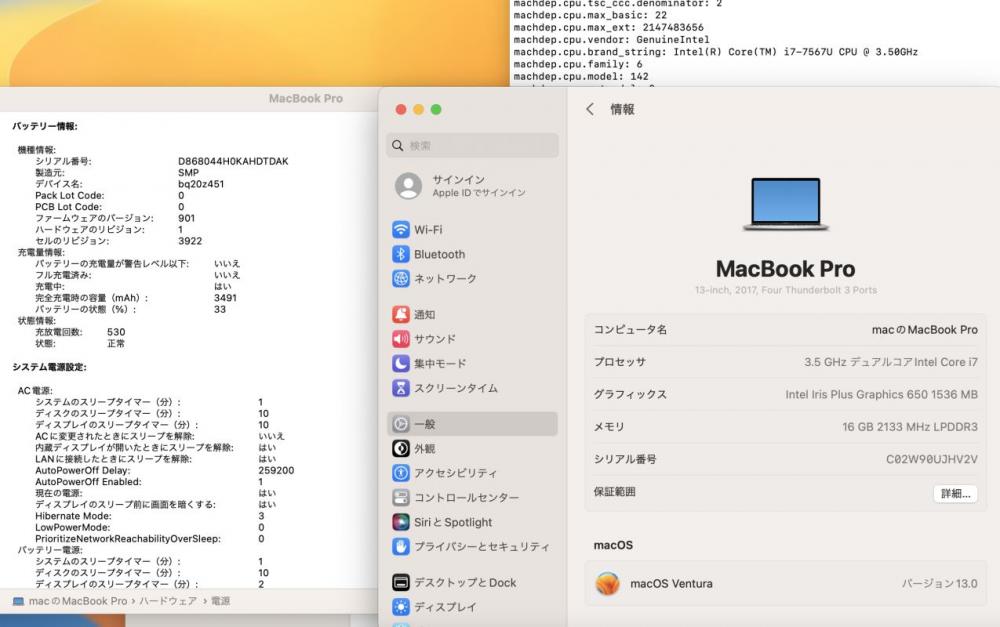This screenshot has width=1000, height=627.
Task: Open スクリーンタイム hourglass icon
Action: click(401, 388)
